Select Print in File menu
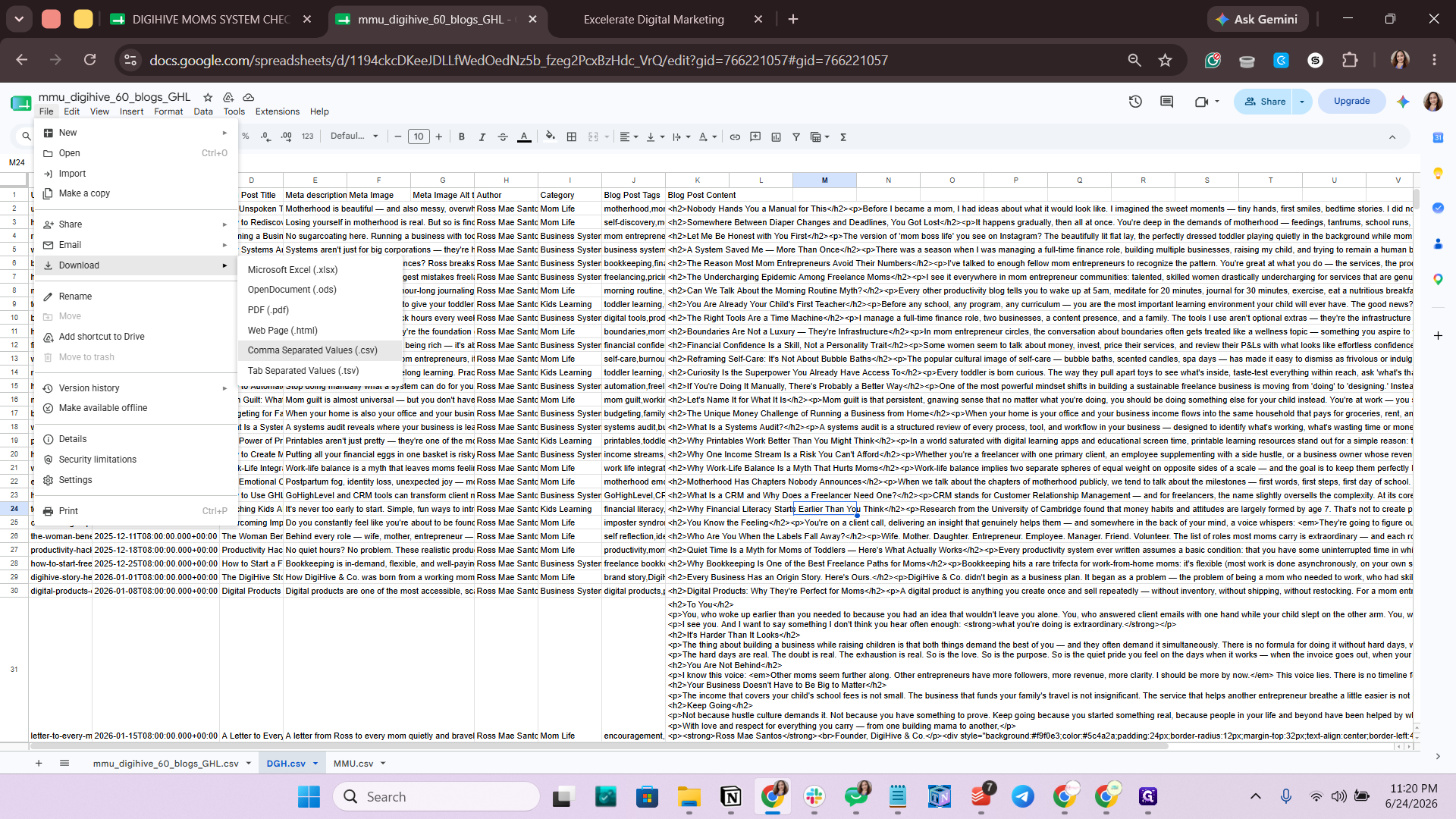This screenshot has height=819, width=1456. click(x=136, y=511)
